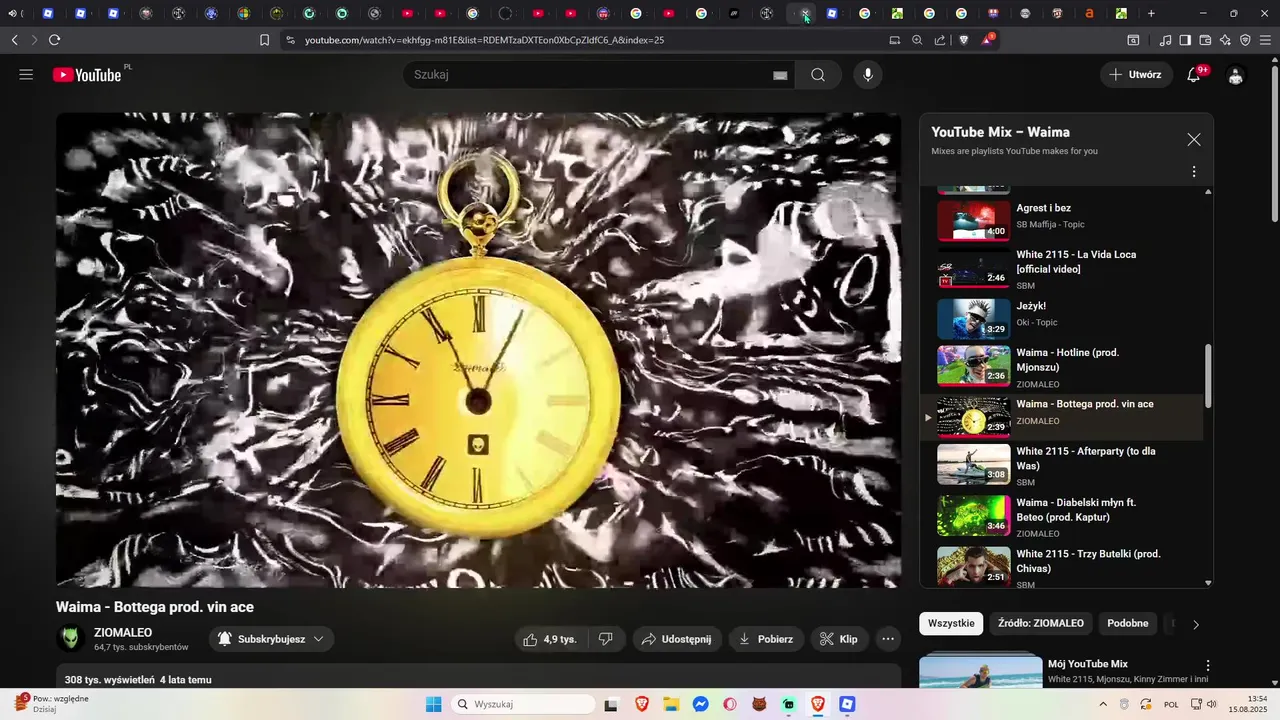Open the Windows Start menu
The height and width of the screenshot is (720, 1280).
point(433,704)
